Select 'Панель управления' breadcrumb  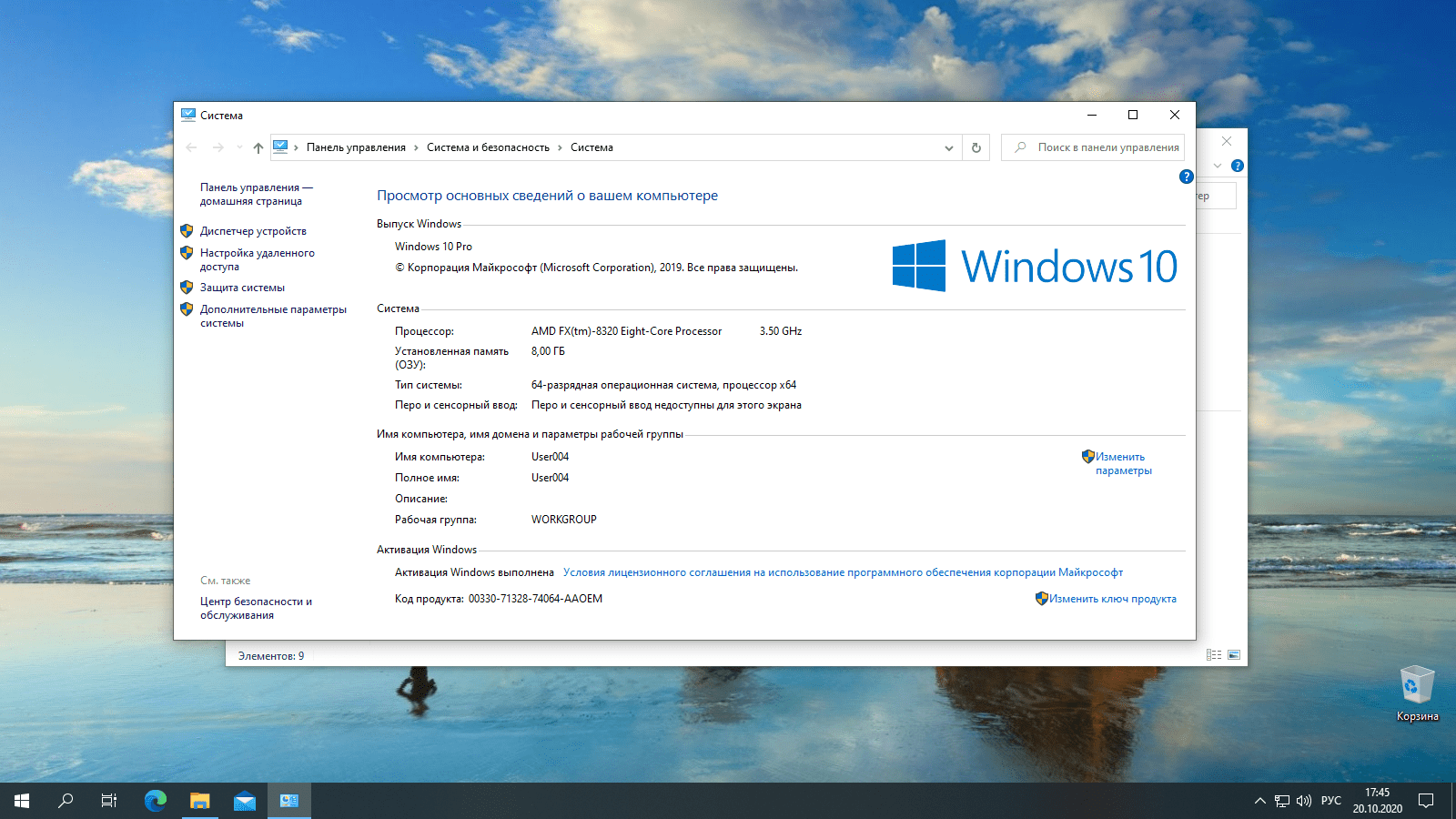[356, 147]
